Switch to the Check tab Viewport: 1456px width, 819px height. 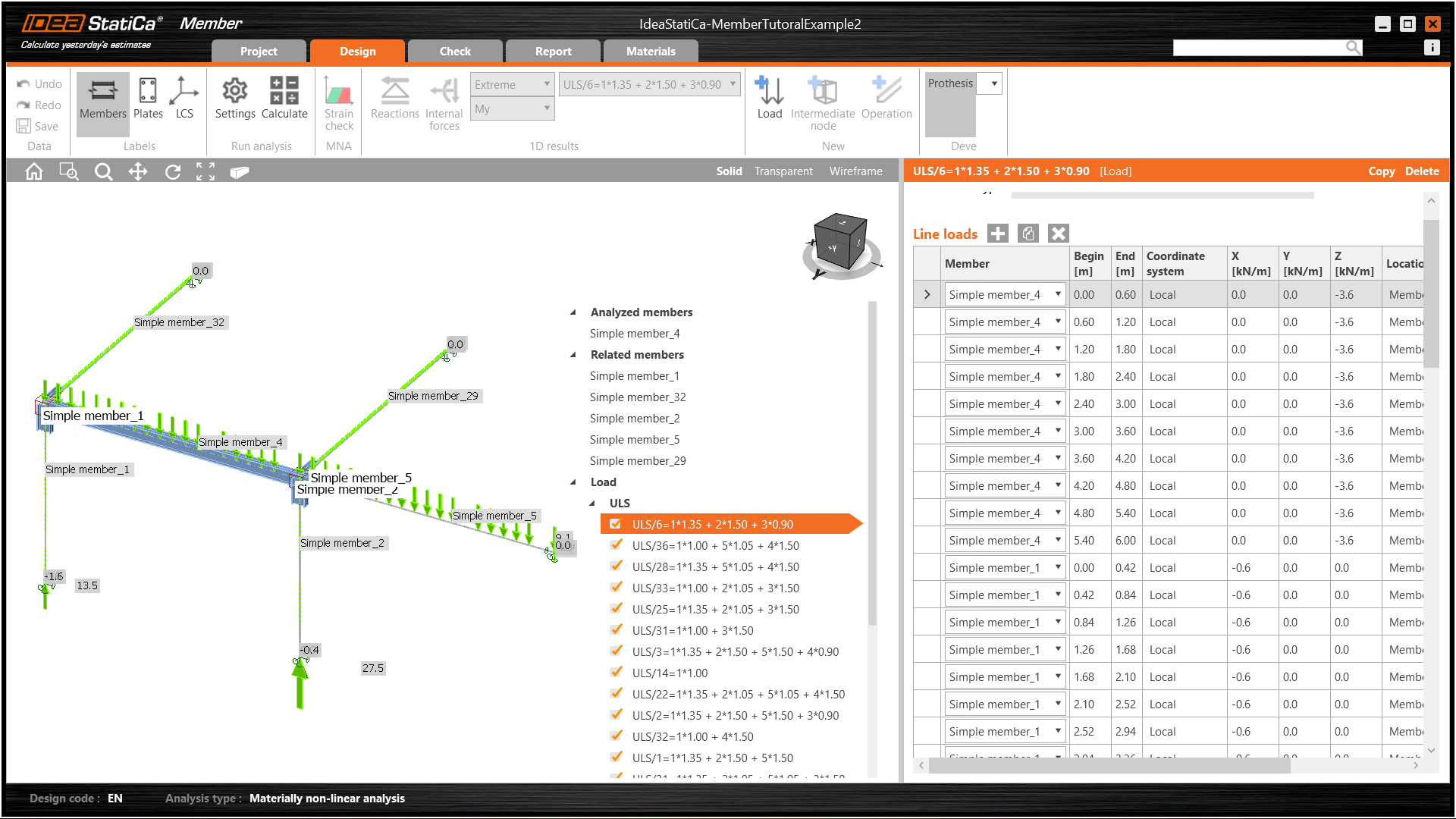tap(455, 51)
